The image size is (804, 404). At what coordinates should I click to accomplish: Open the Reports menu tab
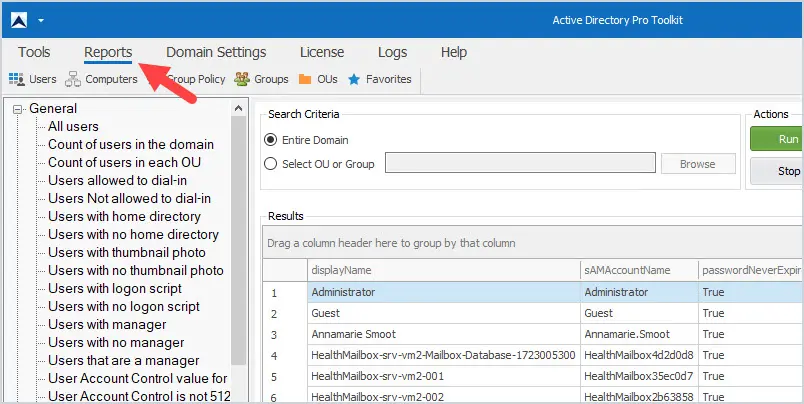(x=108, y=52)
